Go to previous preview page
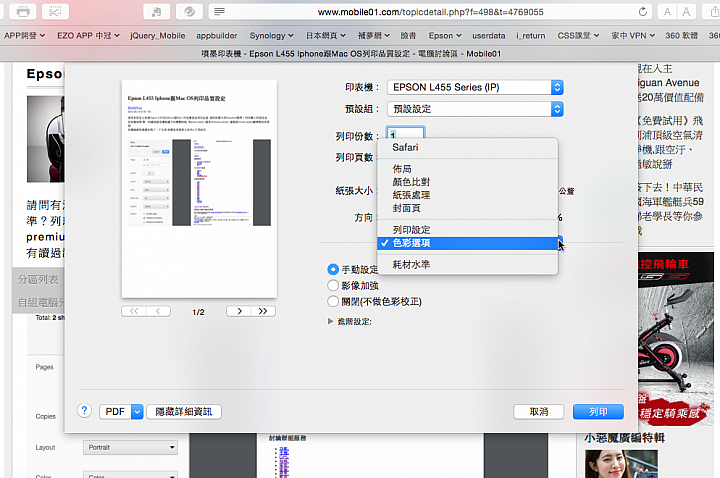Screen dimensions: 720x478 158,311
